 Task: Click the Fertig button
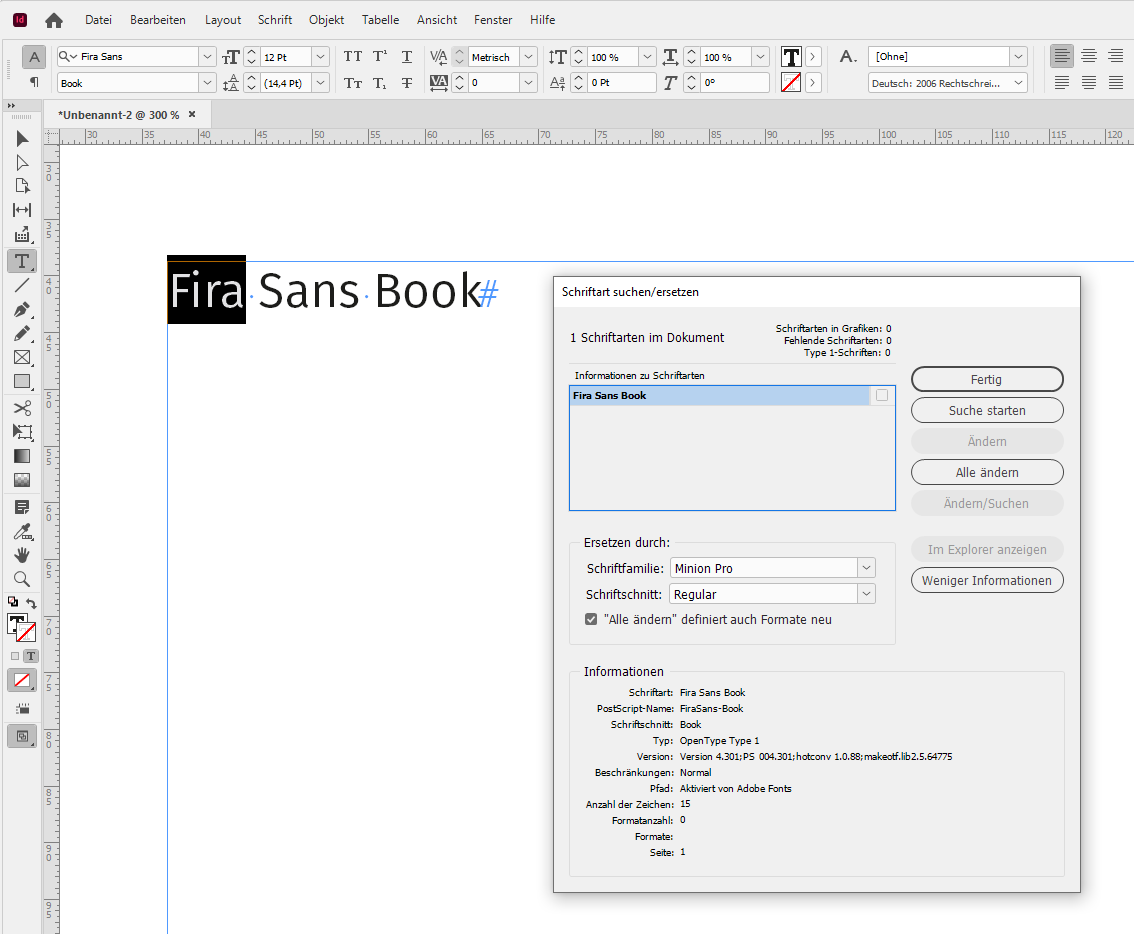(x=987, y=379)
